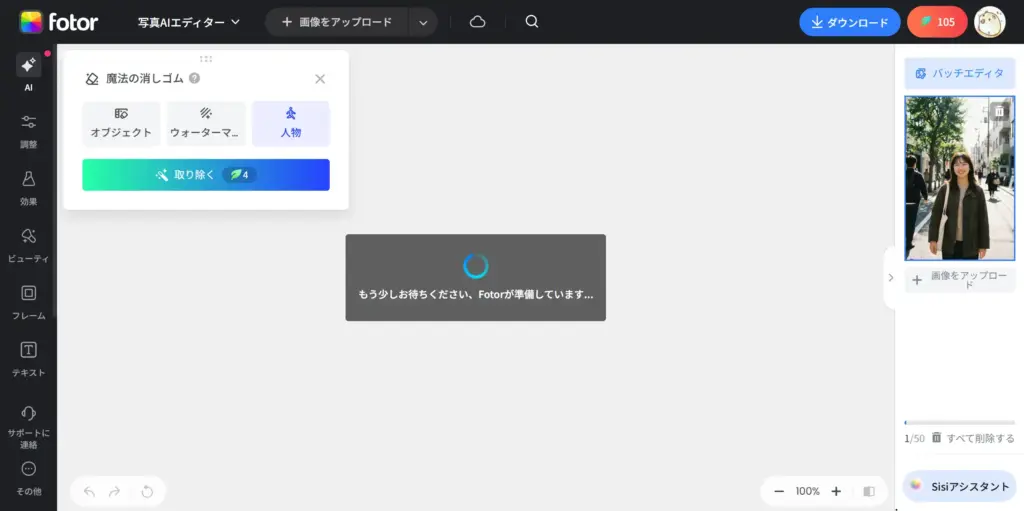Toggle the compare before/after icon
Image resolution: width=1024 pixels, height=511 pixels.
(869, 491)
